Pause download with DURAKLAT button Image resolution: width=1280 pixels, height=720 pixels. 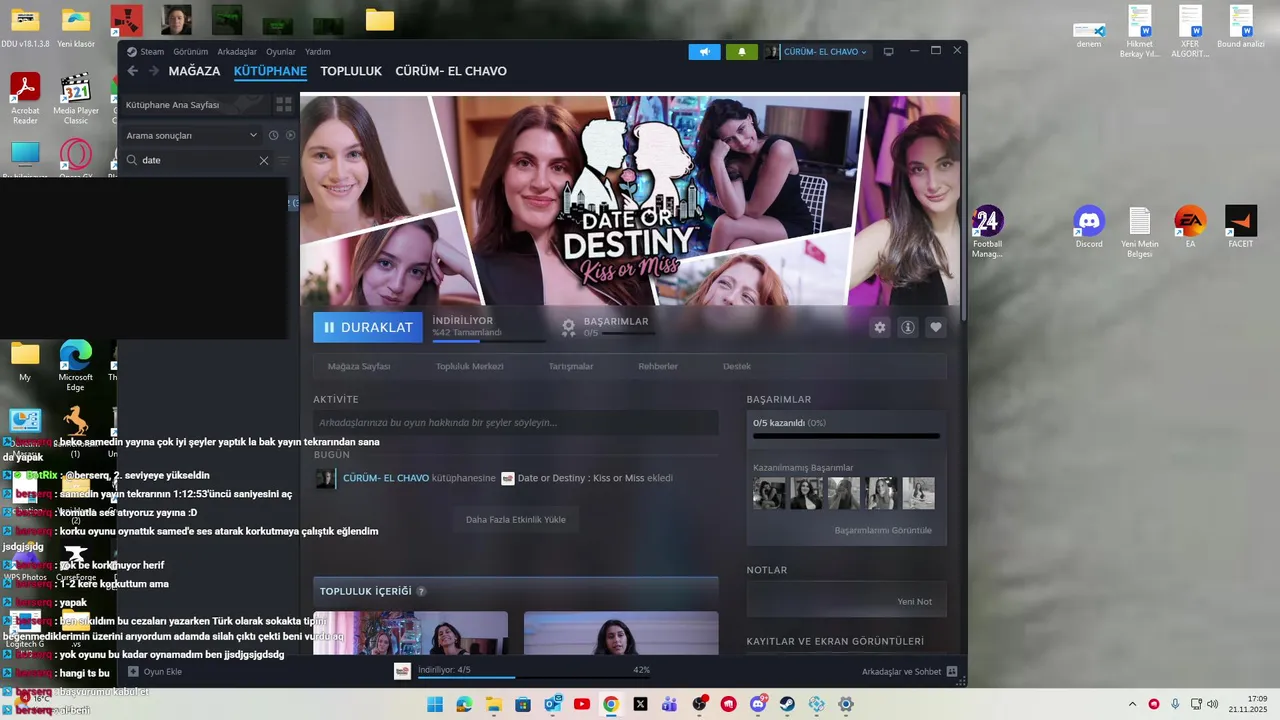point(368,327)
